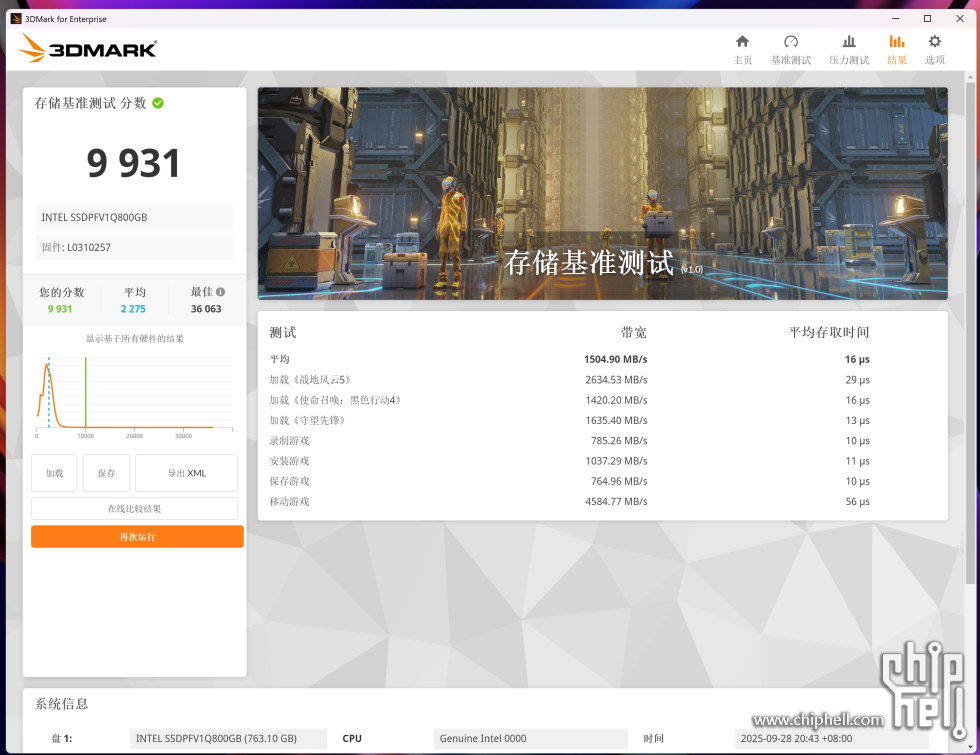Screen dimensions: 980x755
Task: Select device name INTEL SSDPFV1Q800GB field
Action: click(x=134, y=218)
